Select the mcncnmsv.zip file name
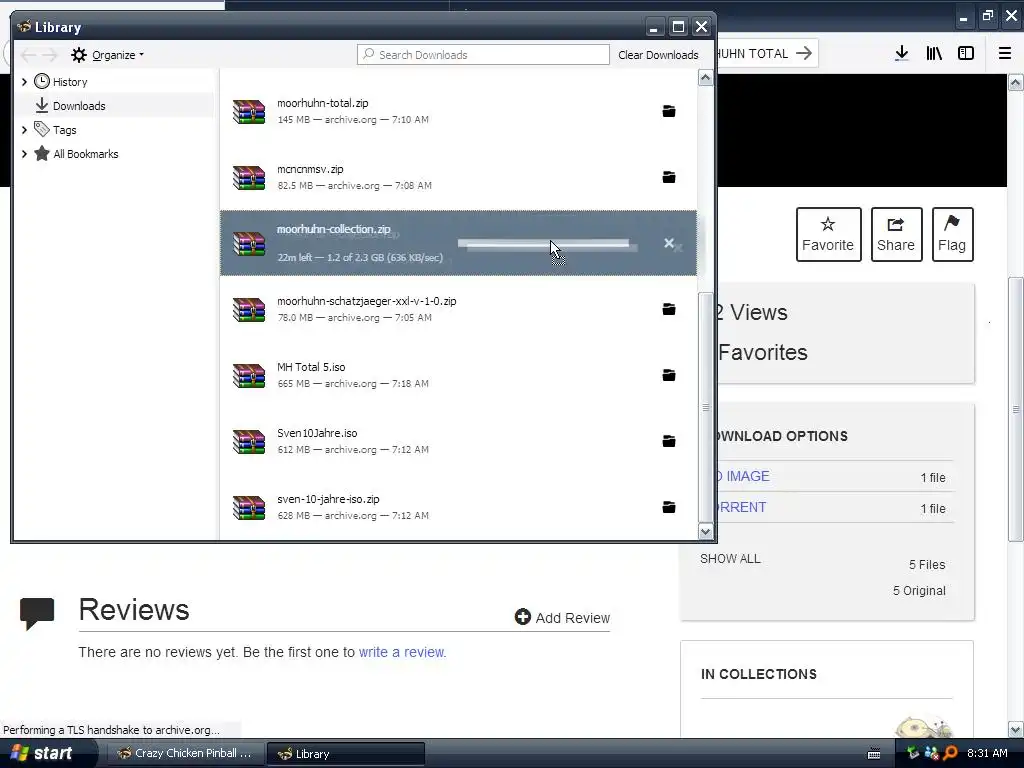 coord(310,169)
